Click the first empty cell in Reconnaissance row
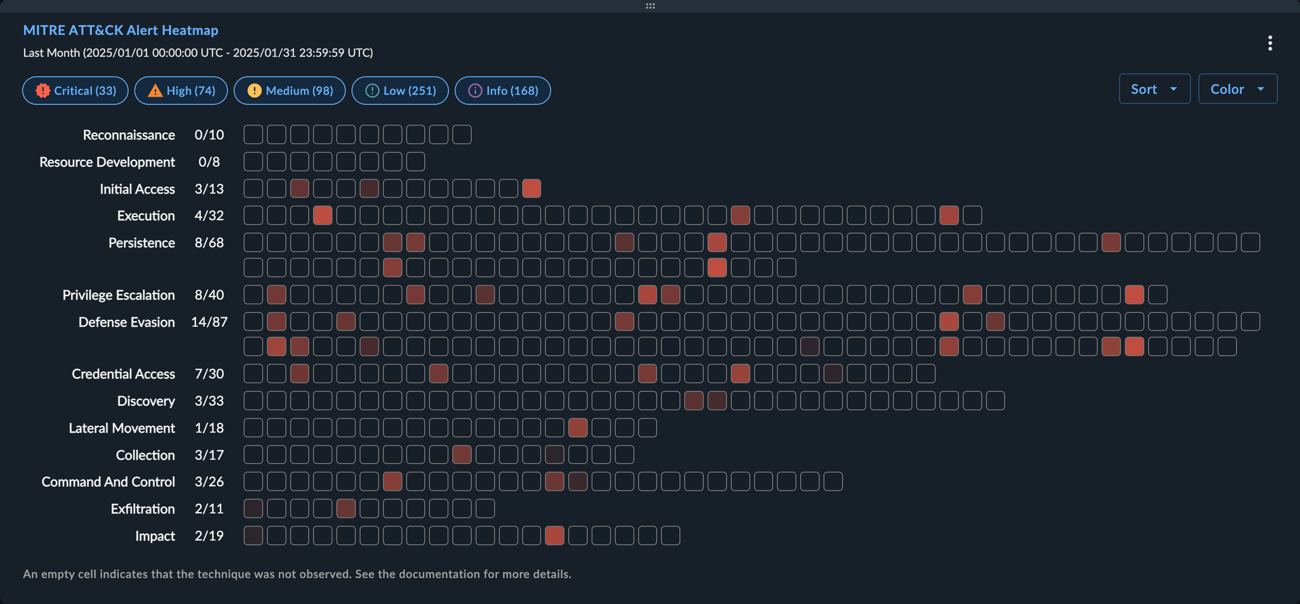Image resolution: width=1300 pixels, height=604 pixels. coord(254,134)
